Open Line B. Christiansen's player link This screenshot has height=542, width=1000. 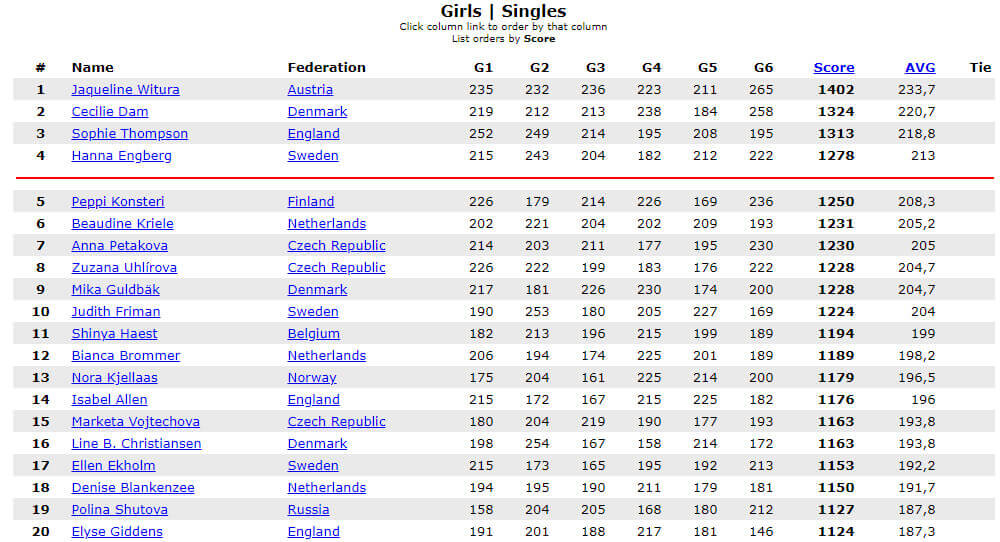coord(136,444)
